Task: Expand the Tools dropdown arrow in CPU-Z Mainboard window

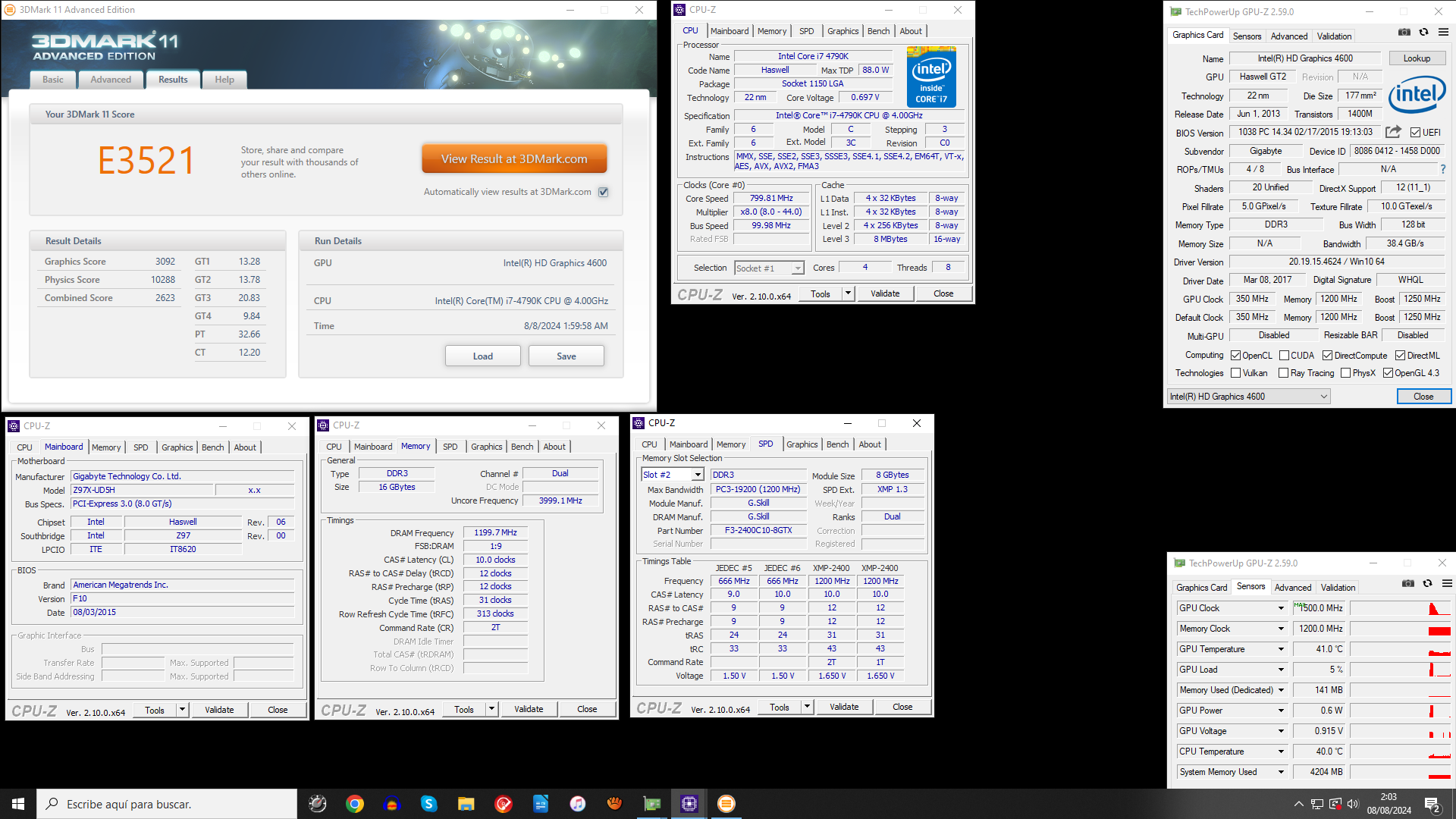Action: (x=183, y=710)
